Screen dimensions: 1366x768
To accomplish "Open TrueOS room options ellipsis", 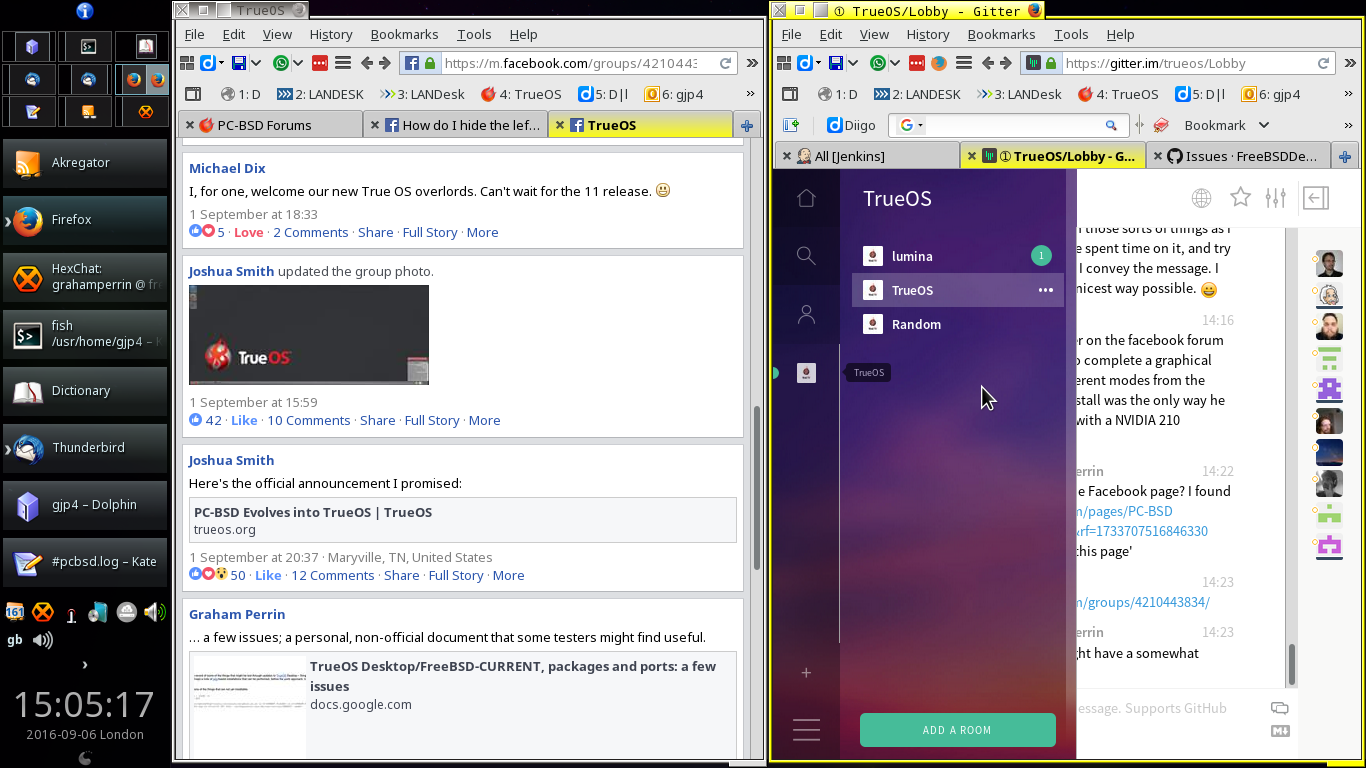I will [1046, 290].
